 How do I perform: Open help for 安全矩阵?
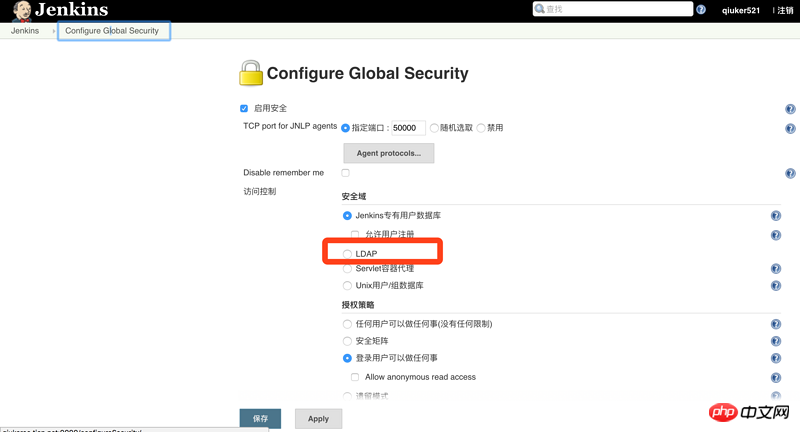(x=776, y=341)
